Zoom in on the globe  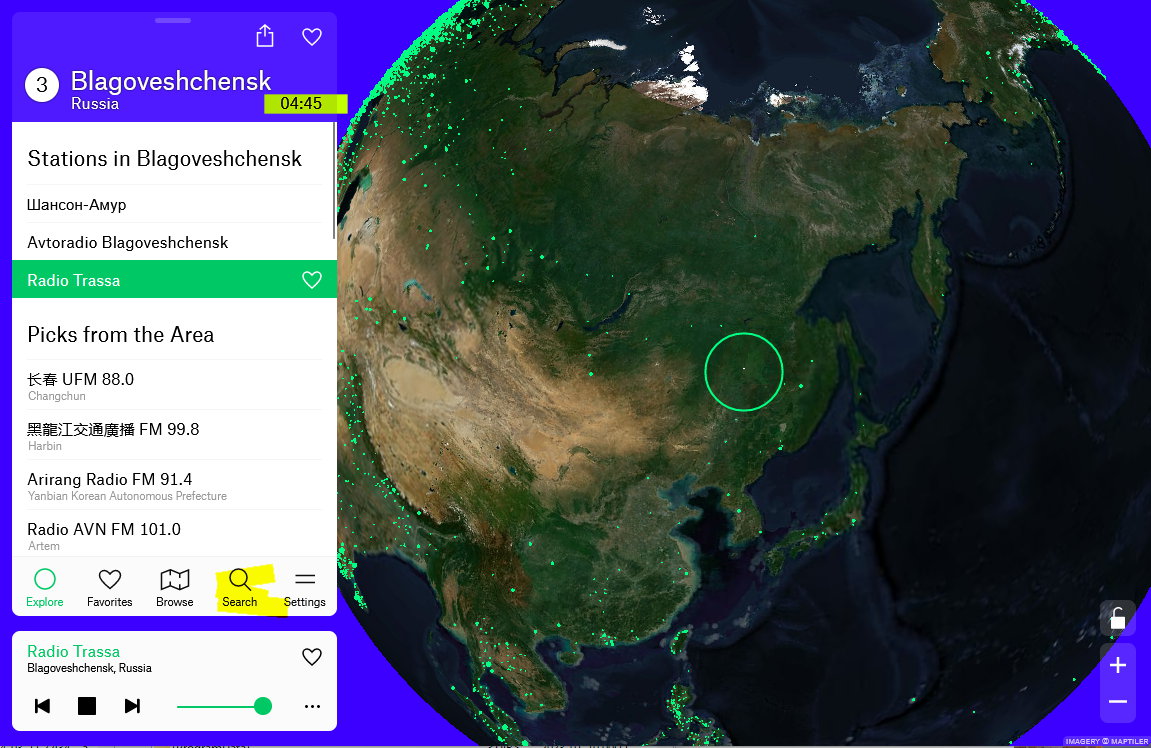point(1117,665)
